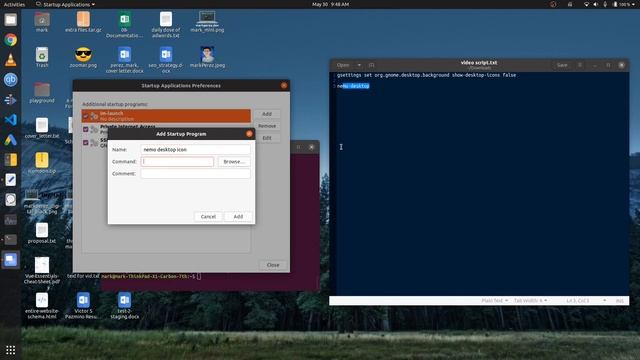
Task: Open the Files app in the dock
Action: (x=11, y=20)
